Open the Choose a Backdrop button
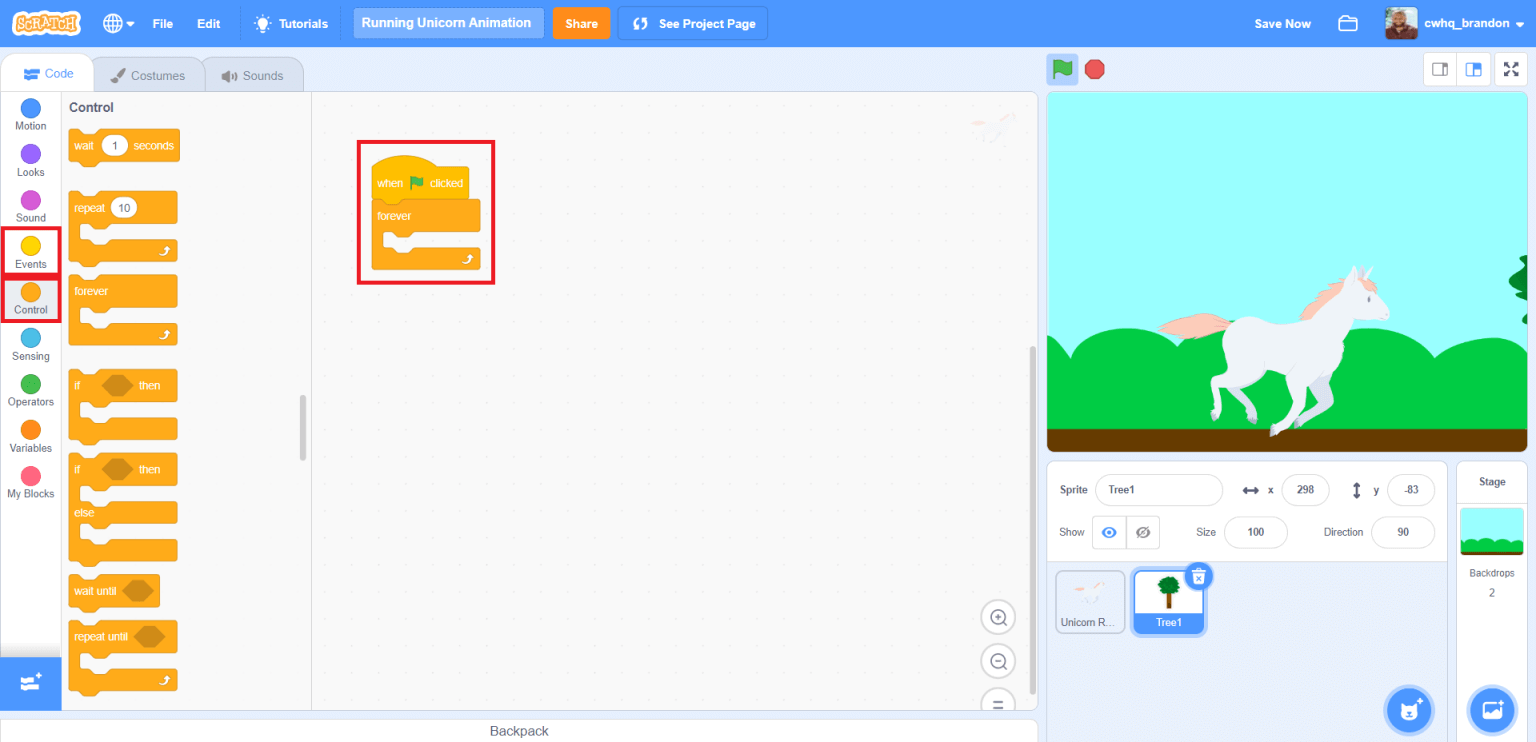The height and width of the screenshot is (742, 1536). tap(1492, 710)
